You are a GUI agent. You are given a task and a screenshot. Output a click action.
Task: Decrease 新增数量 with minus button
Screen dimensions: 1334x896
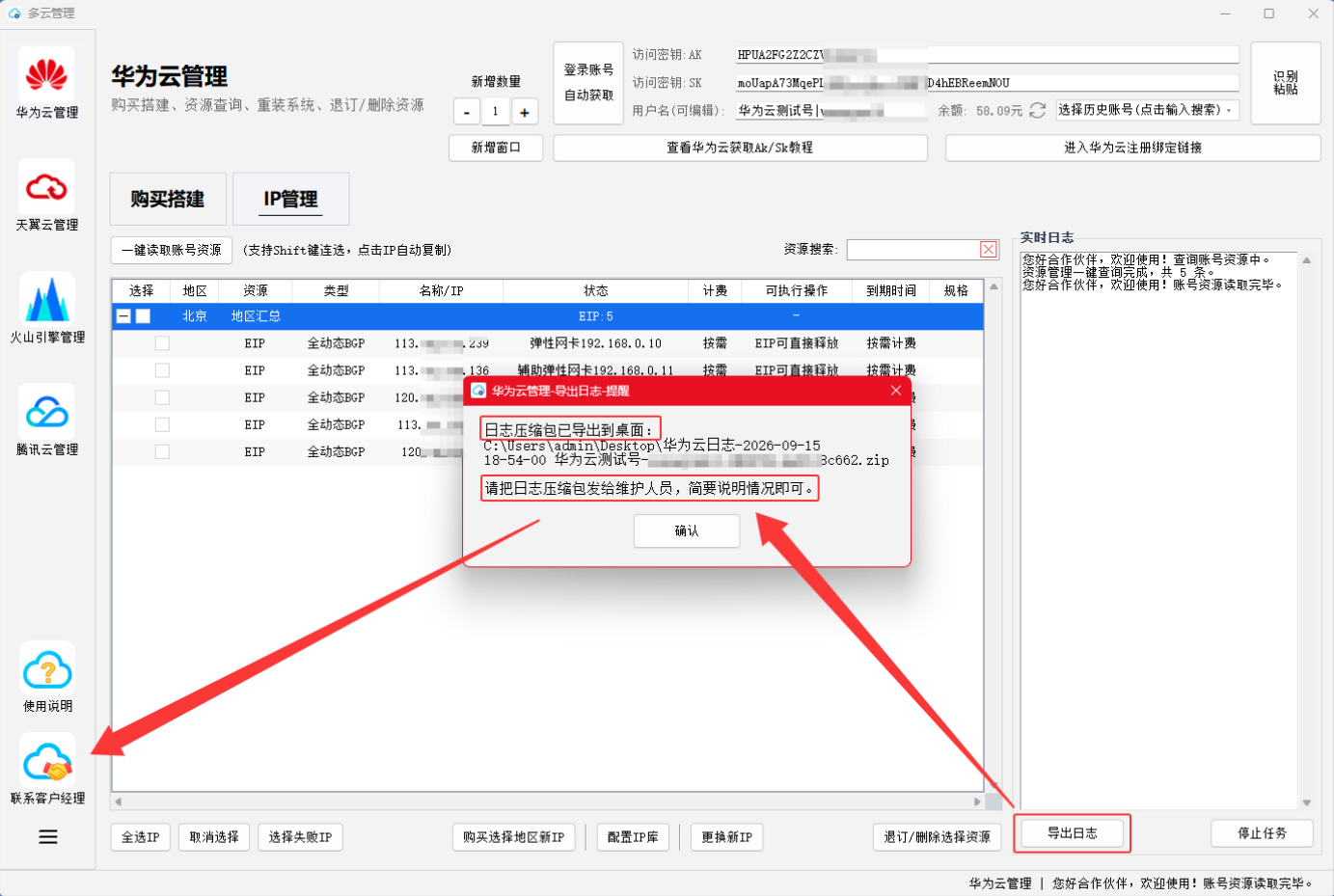[467, 112]
